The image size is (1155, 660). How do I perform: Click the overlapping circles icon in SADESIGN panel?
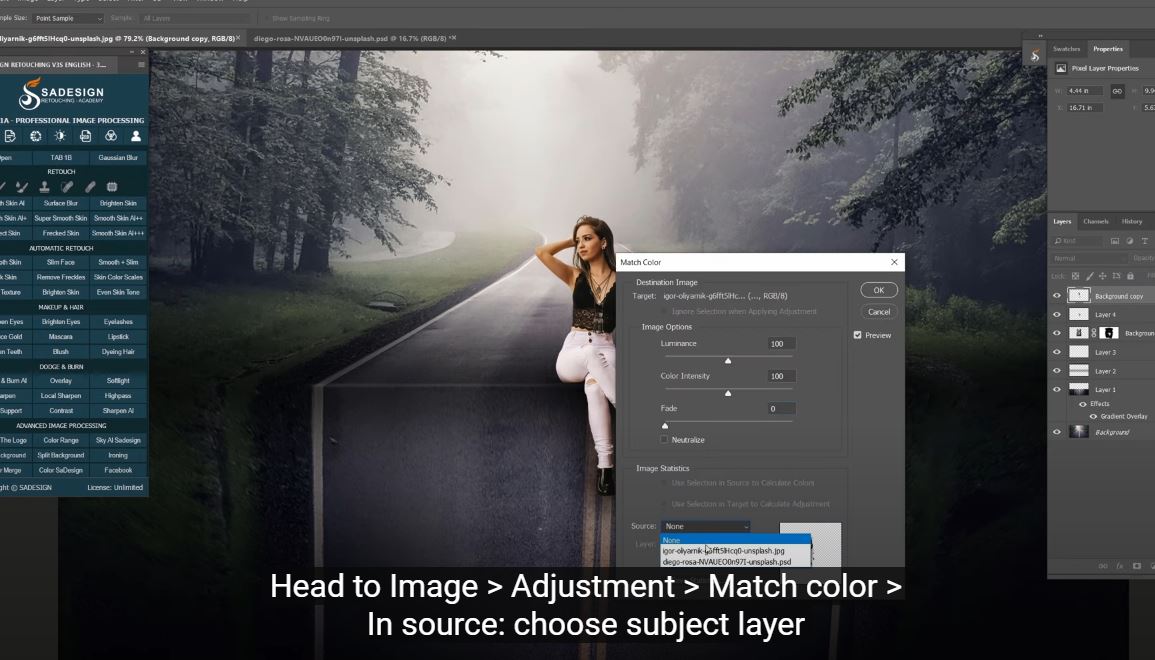[x=110, y=136]
